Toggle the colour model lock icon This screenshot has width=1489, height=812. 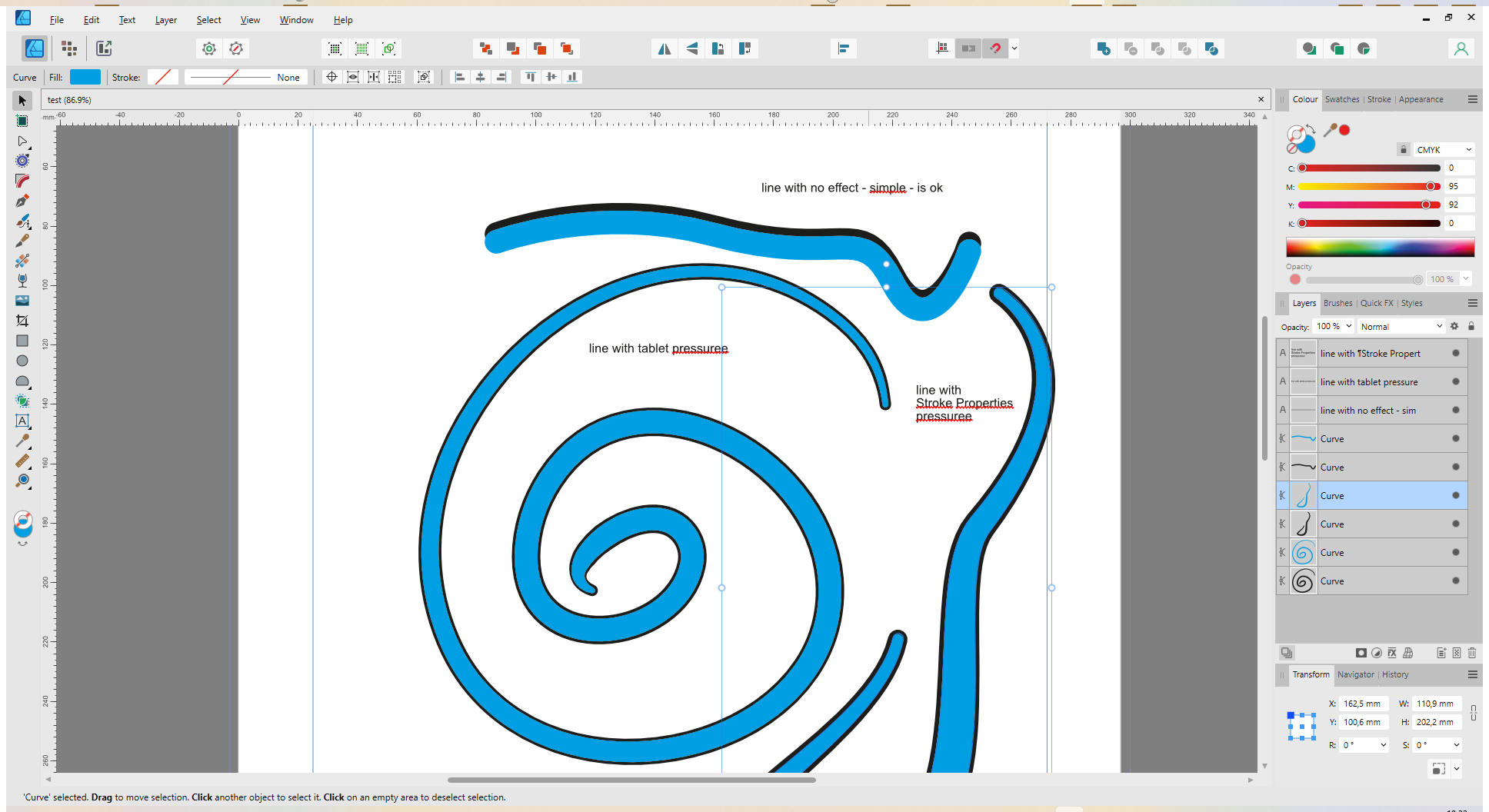[1403, 149]
